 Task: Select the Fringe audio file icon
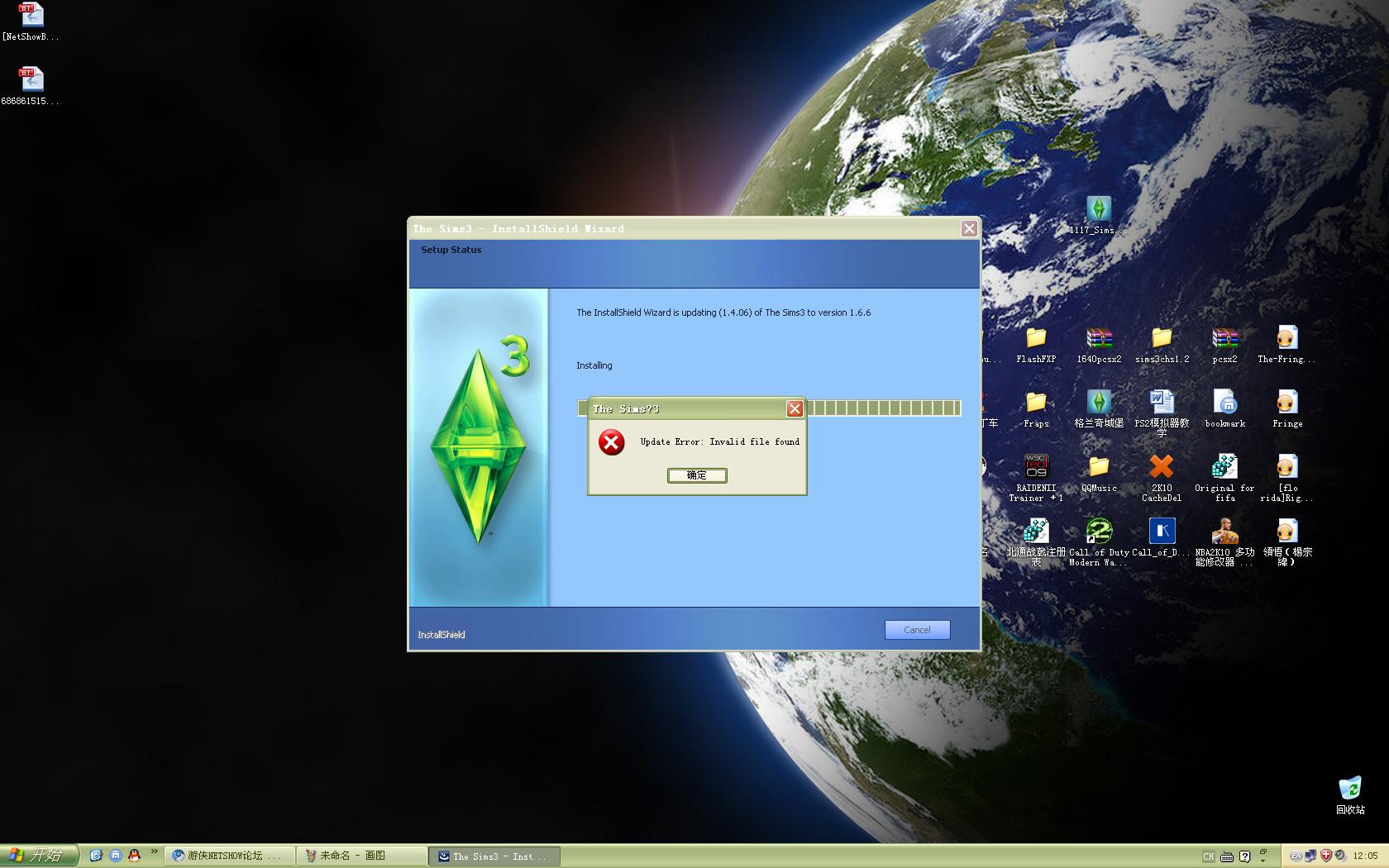point(1287,409)
